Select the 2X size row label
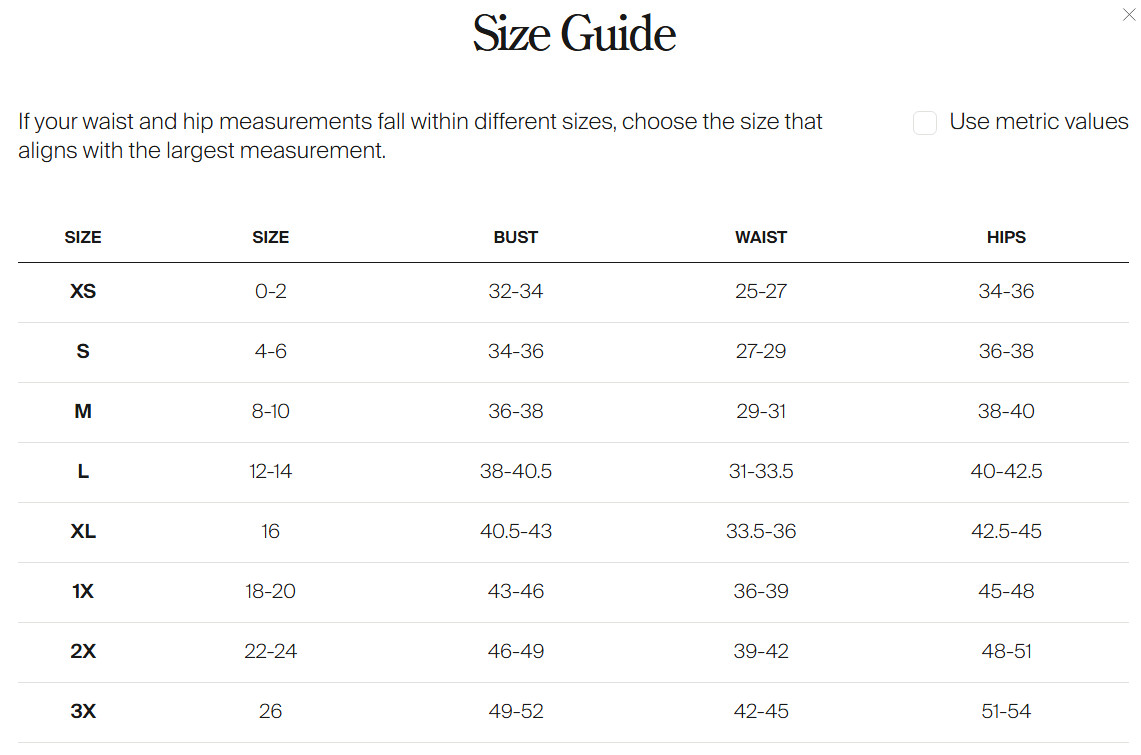 tap(83, 652)
